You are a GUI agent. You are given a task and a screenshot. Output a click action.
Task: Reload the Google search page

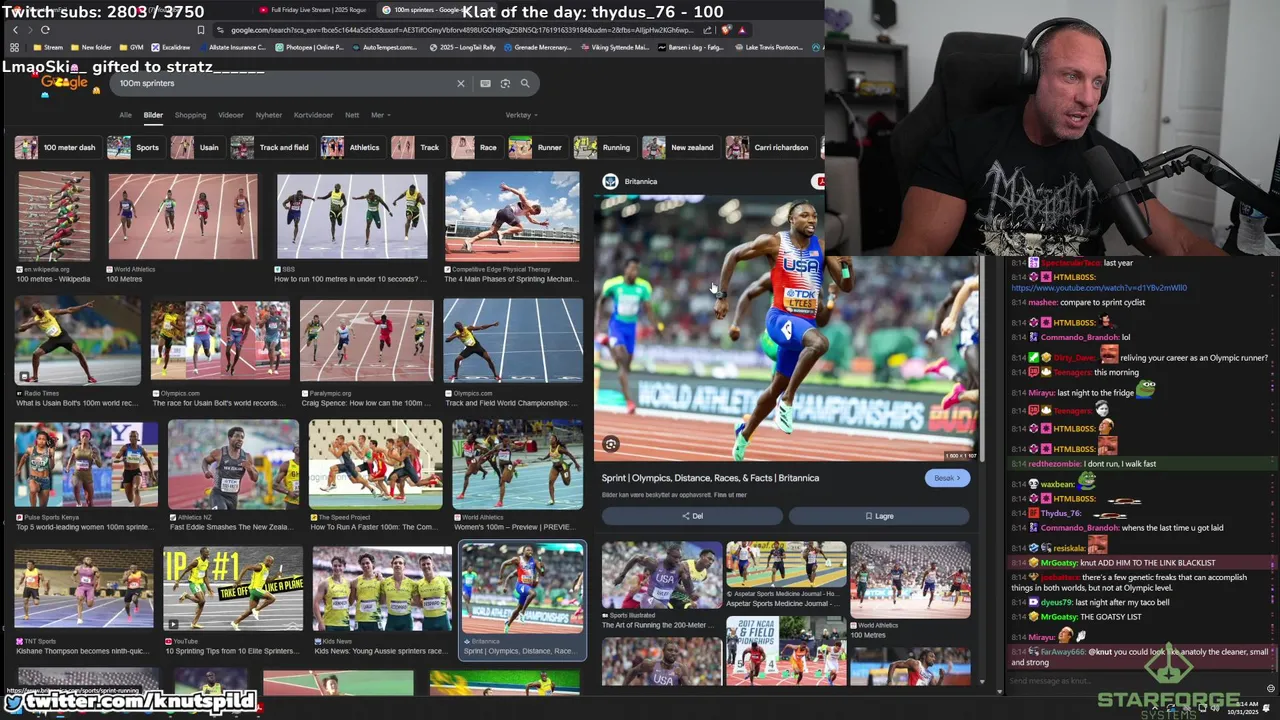45,30
